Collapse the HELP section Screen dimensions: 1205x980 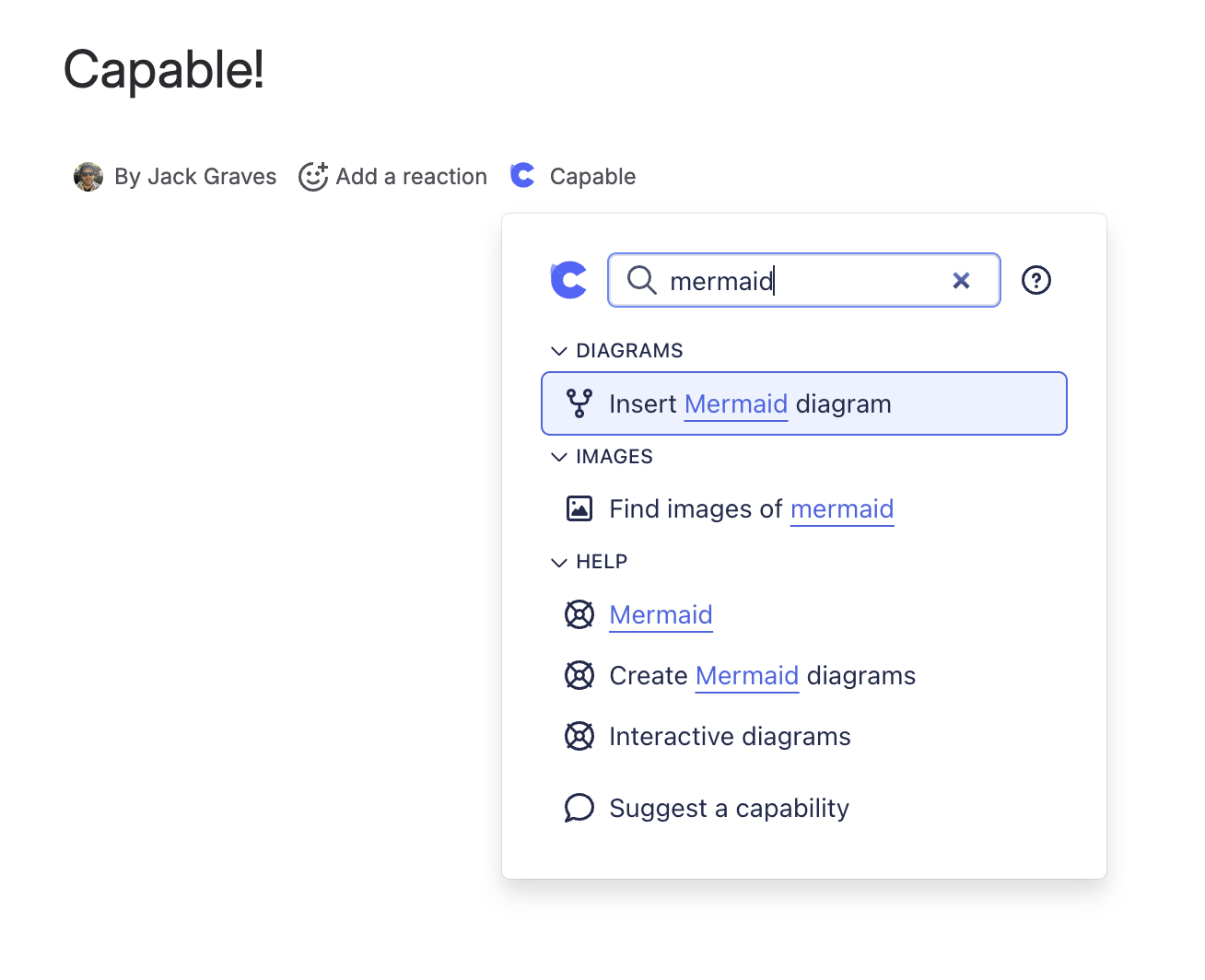[558, 562]
